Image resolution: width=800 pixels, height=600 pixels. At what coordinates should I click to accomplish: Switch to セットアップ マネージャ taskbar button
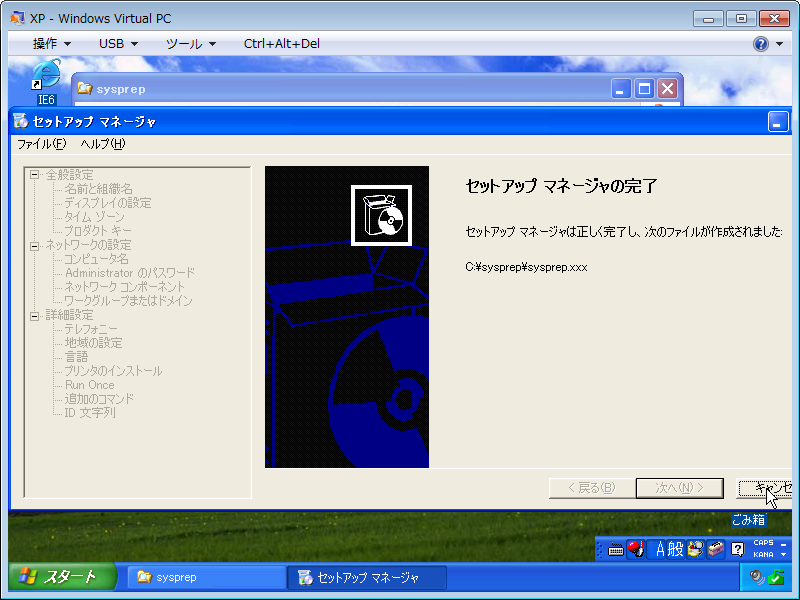pos(367,578)
